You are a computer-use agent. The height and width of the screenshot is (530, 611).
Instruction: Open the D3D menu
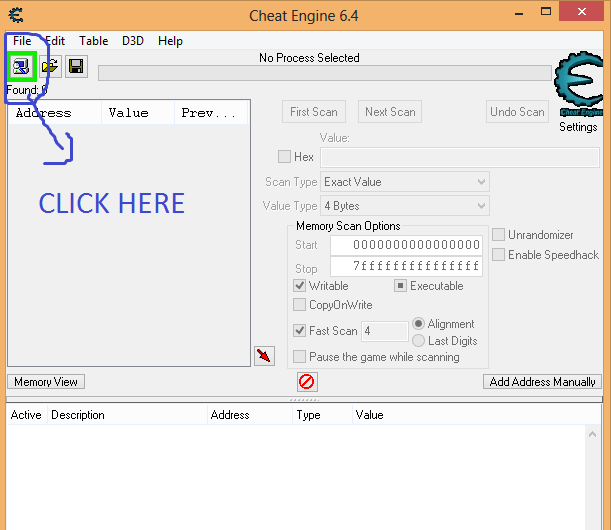[x=133, y=41]
